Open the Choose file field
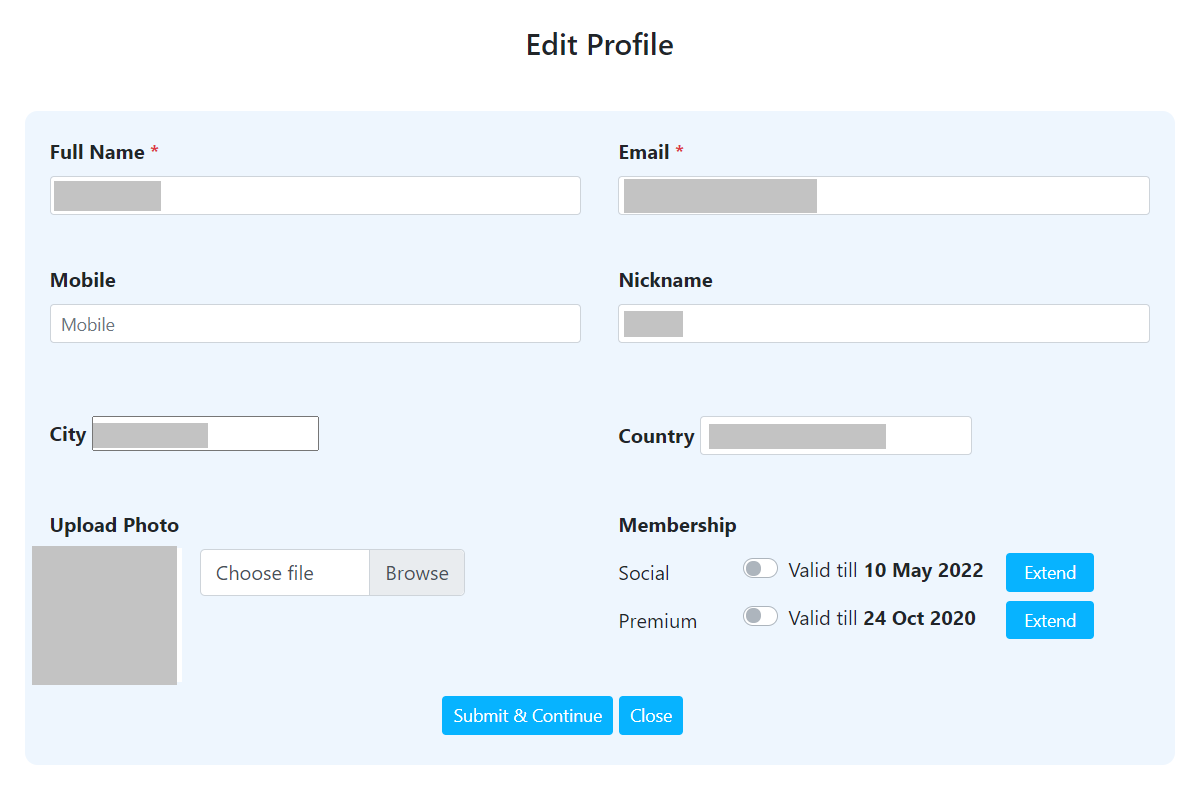 (285, 573)
